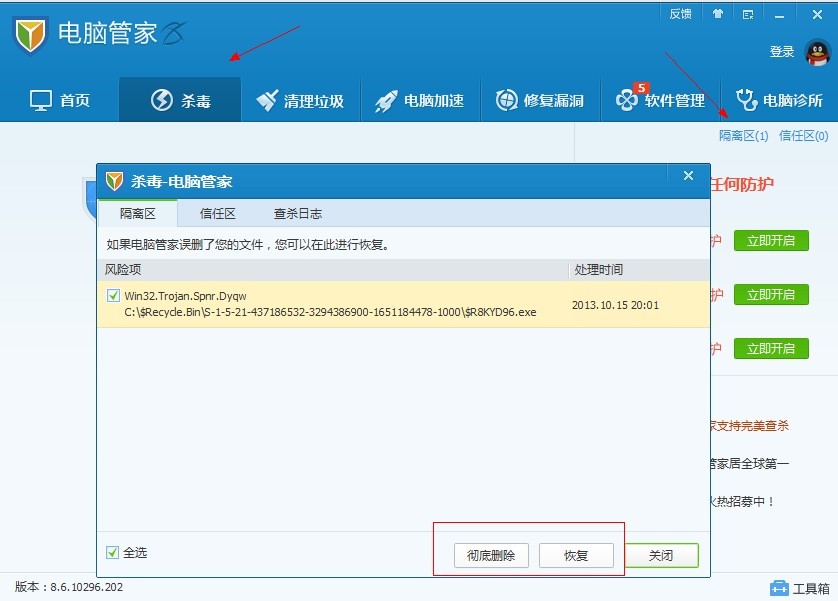Uncheck the Win32.Trojan.Spnr.Dyqw item checkbox
Viewport: 838px width, 601px height.
pos(113,295)
